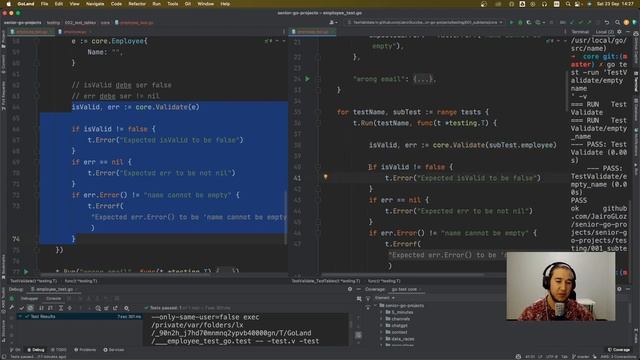Select the data_races folder in Coverage
The height and width of the screenshot is (360, 640).
point(402,339)
